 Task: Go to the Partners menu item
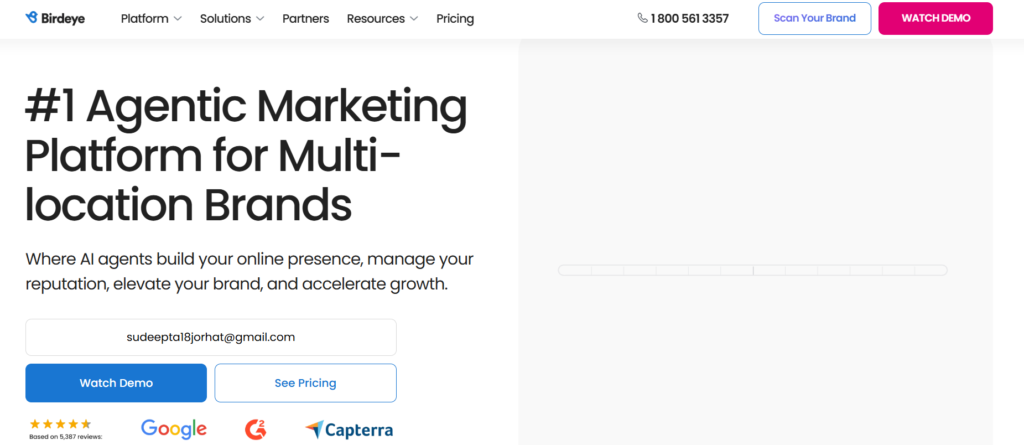tap(305, 19)
